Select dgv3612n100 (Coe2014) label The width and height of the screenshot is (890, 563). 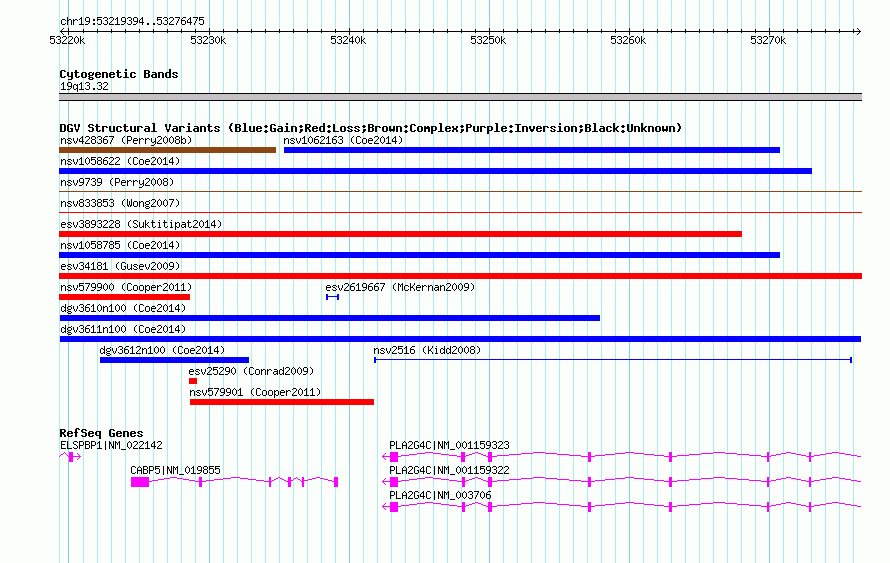(162, 350)
